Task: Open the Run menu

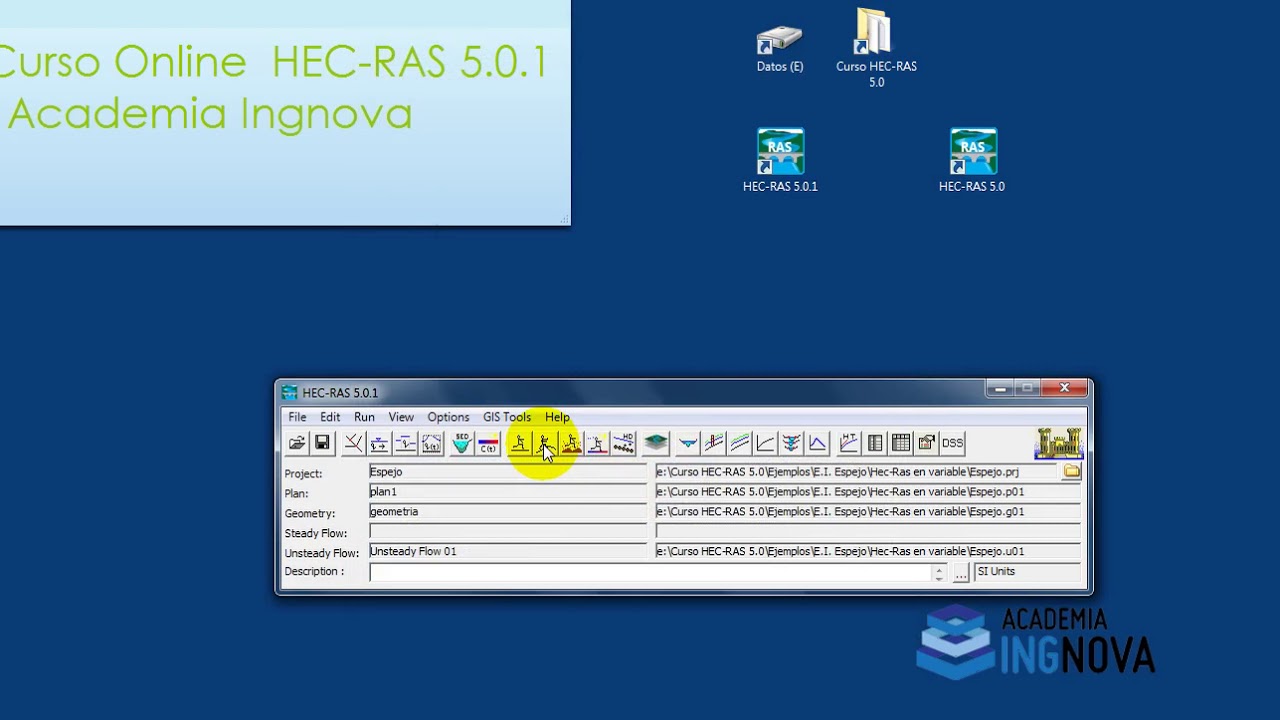Action: tap(364, 417)
